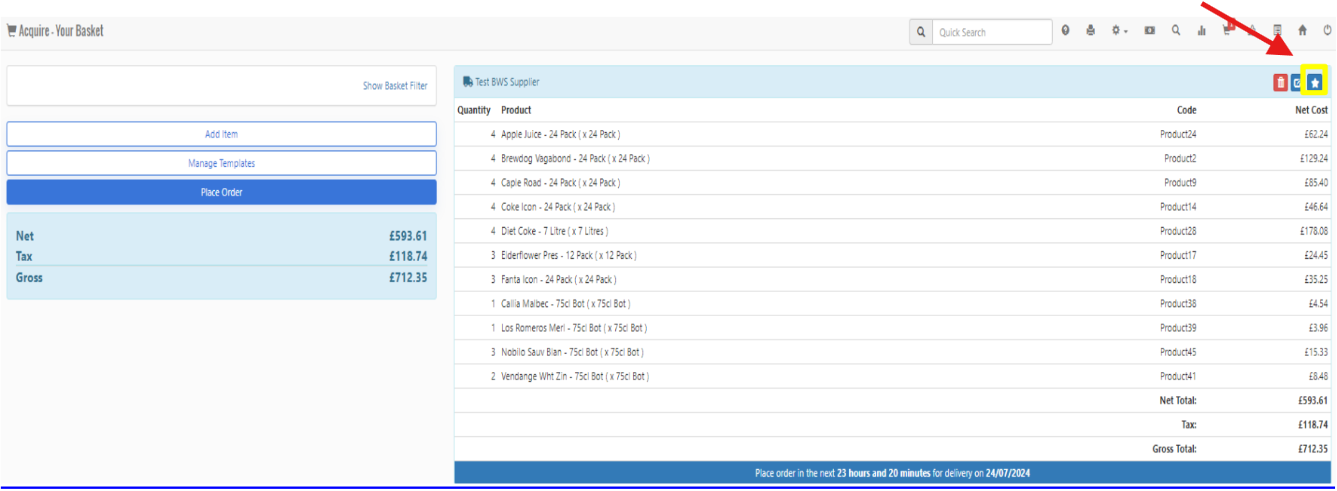The height and width of the screenshot is (491, 1337).
Task: Click the Place Order button
Action: click(x=221, y=192)
